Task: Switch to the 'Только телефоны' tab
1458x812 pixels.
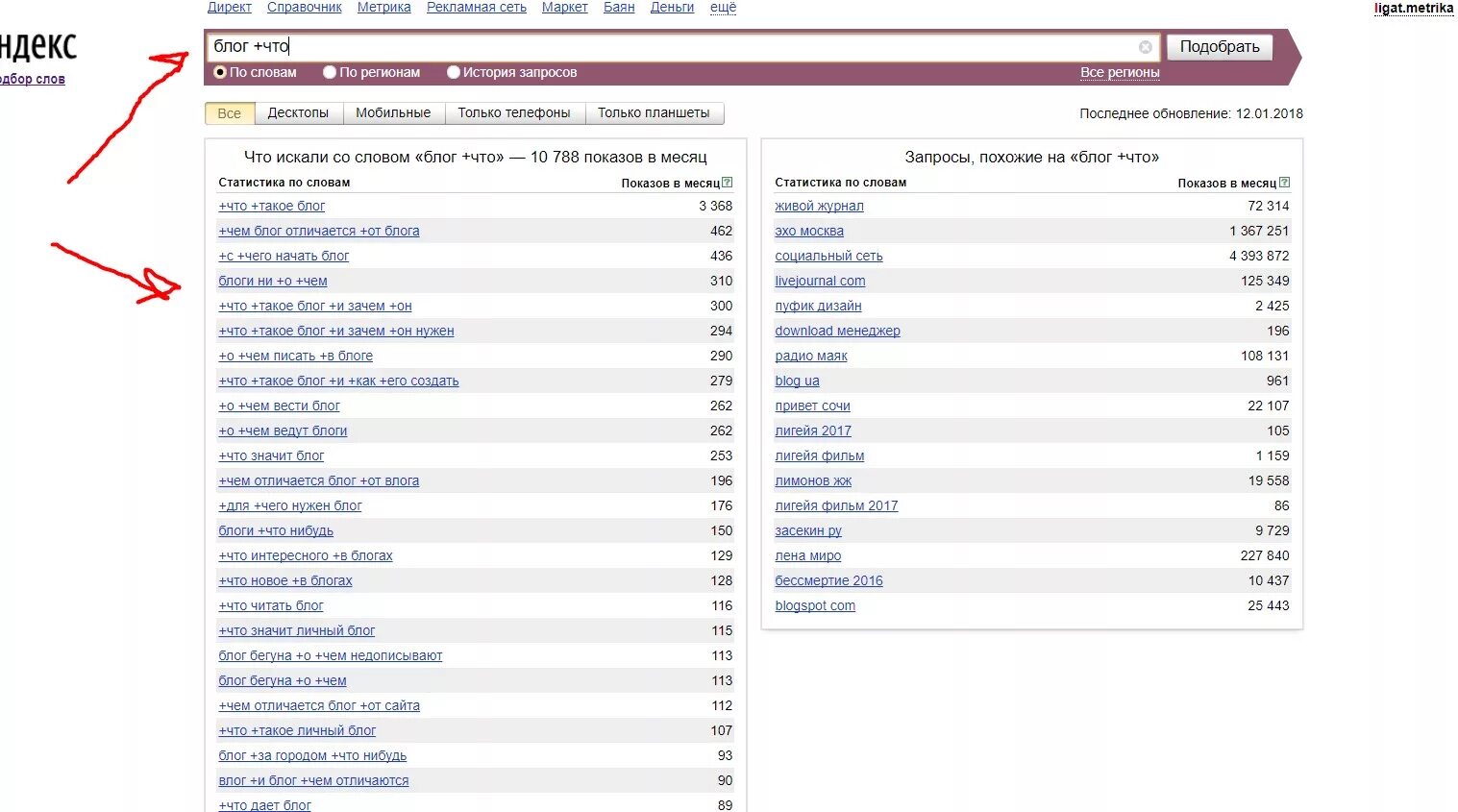Action: (x=514, y=113)
